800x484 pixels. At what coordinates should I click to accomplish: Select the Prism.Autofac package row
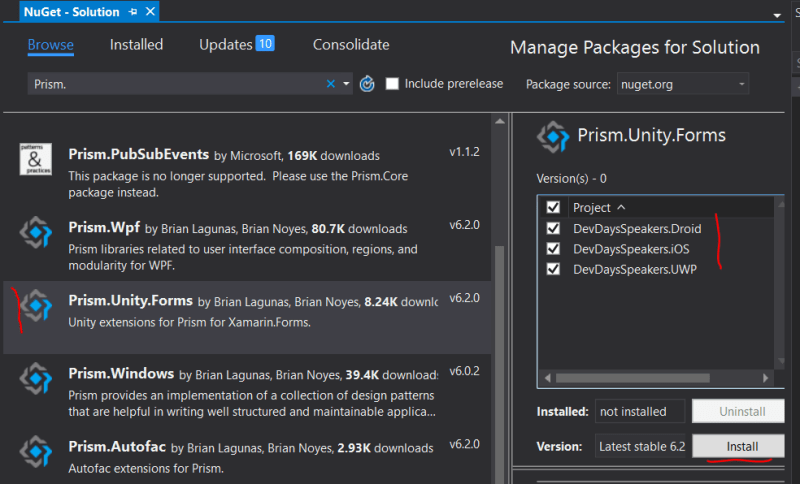[247, 456]
